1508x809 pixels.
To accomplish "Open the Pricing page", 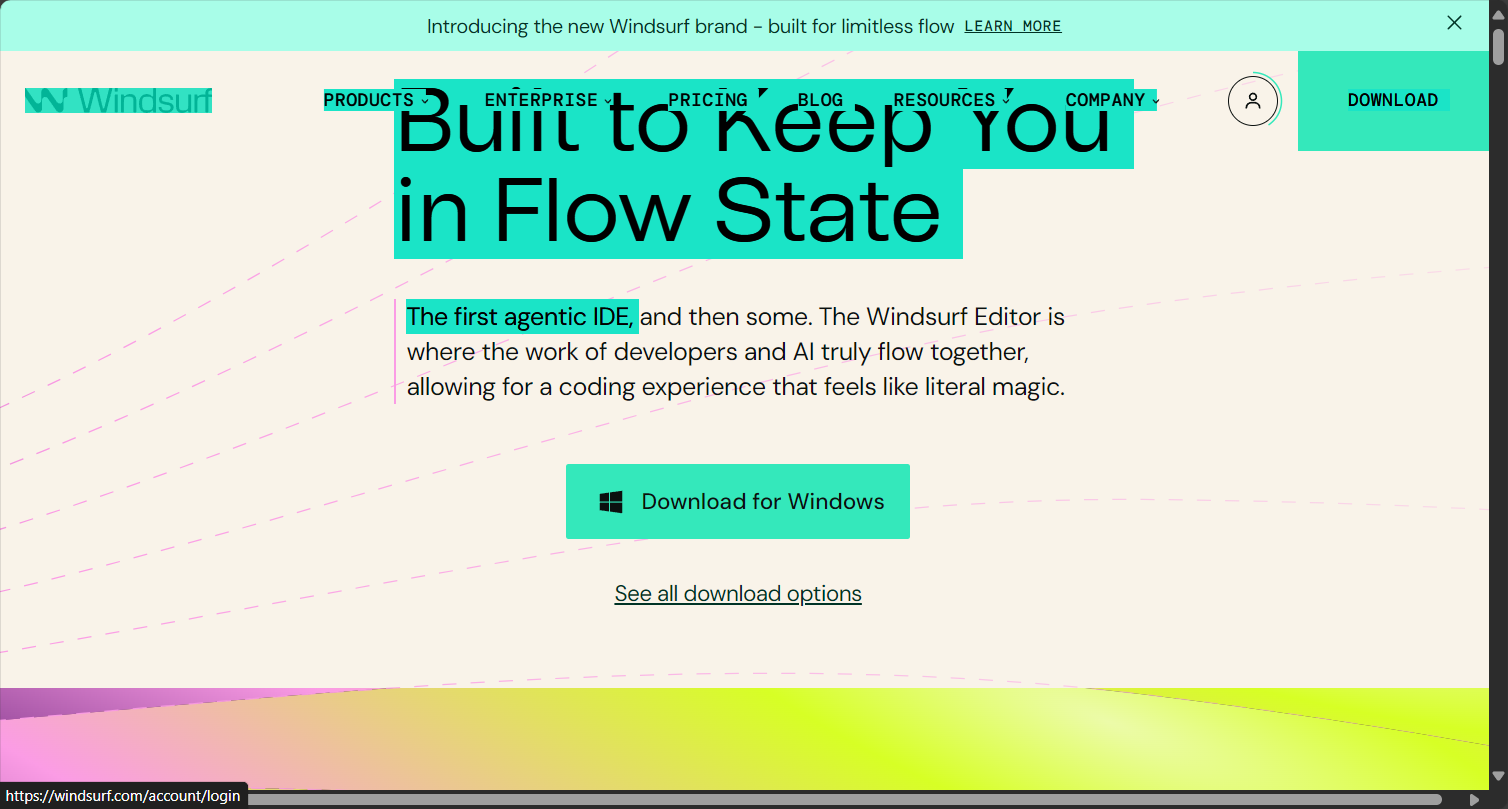I will (x=708, y=100).
